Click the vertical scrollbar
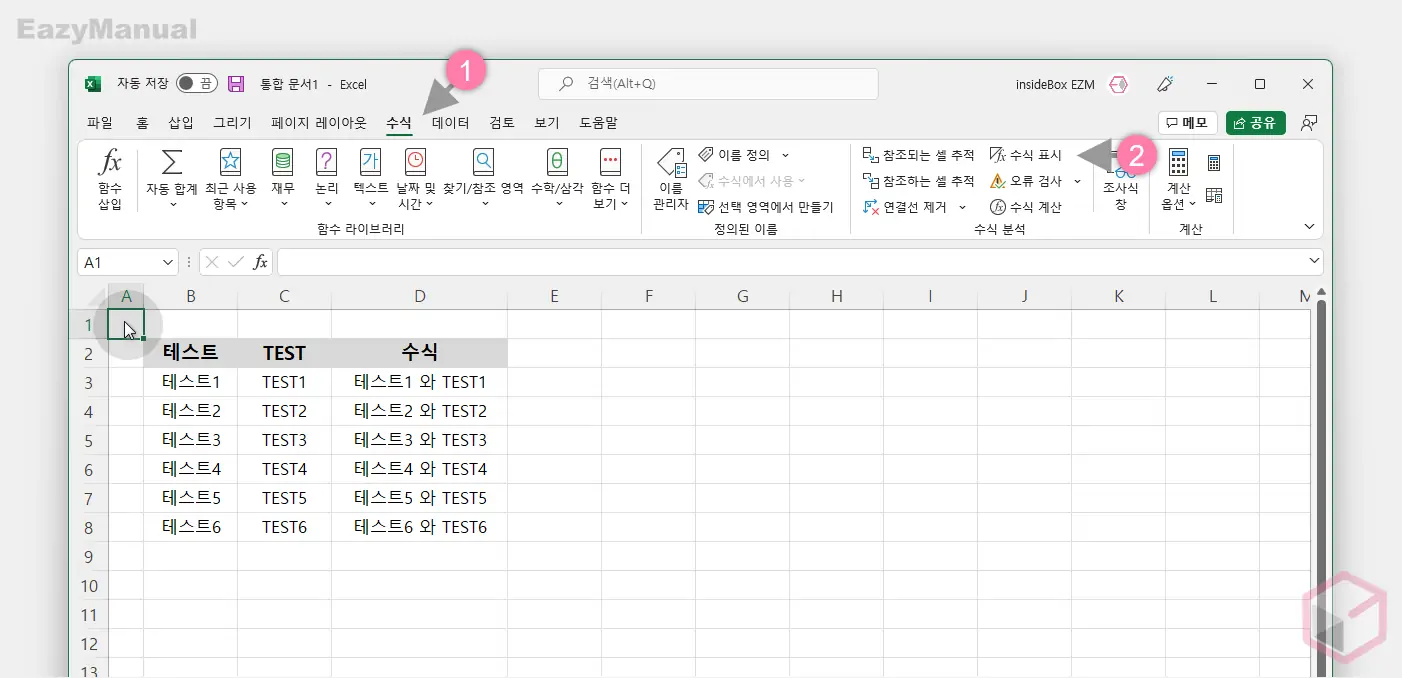This screenshot has height=678, width=1402. pos(1322,487)
